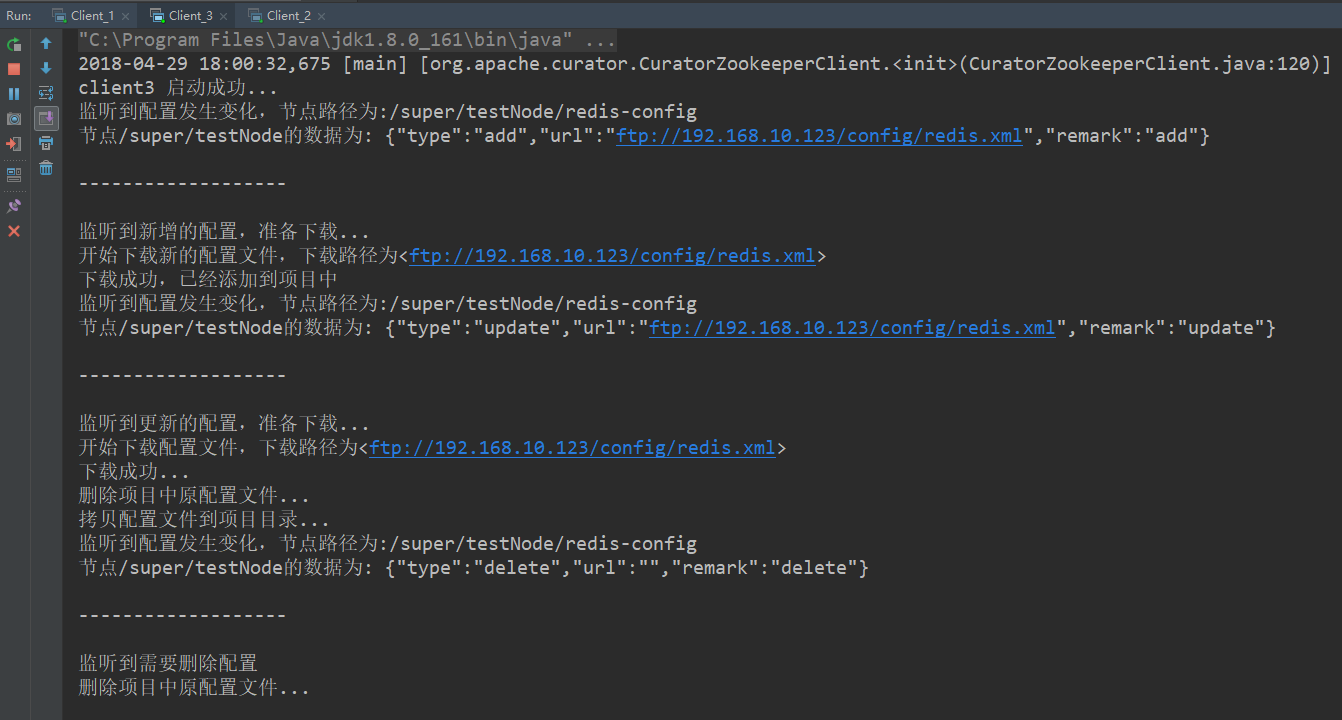This screenshot has height=720, width=1342.
Task: Click the 2018-04-29 18:00:32,675 log line
Action: click(x=705, y=64)
